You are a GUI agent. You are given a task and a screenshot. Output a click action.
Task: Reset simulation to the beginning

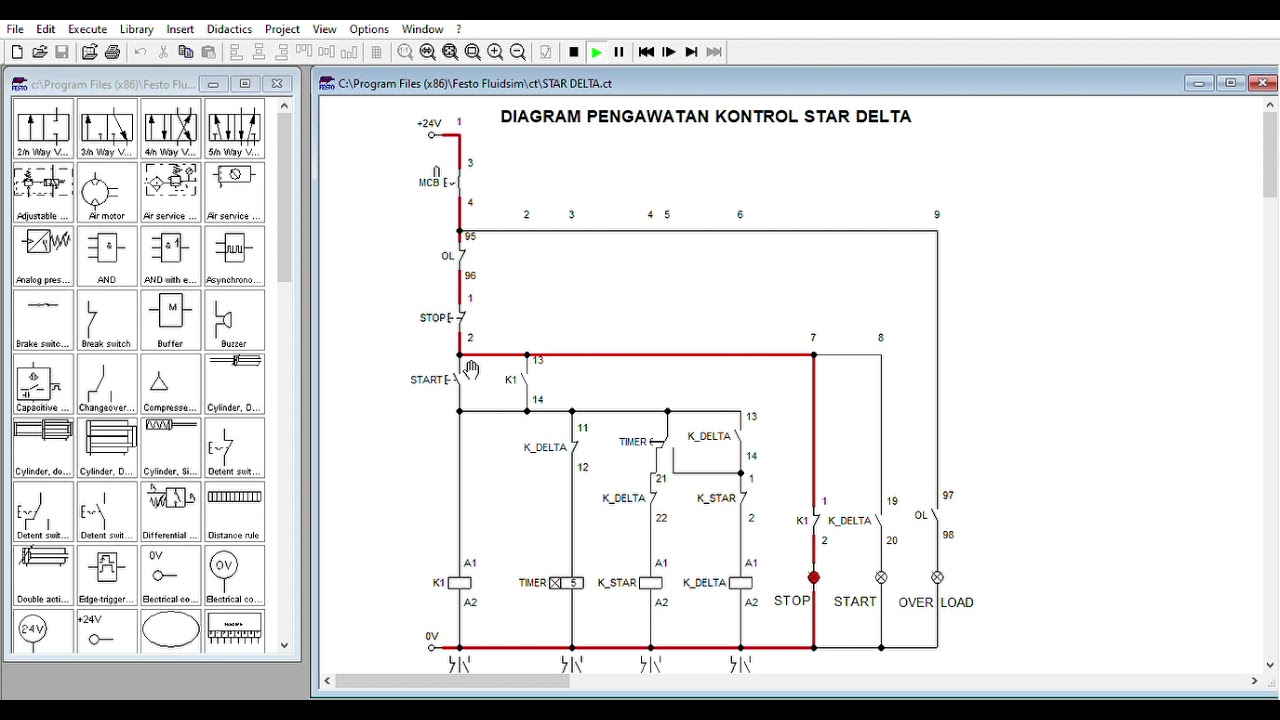pyautogui.click(x=646, y=52)
